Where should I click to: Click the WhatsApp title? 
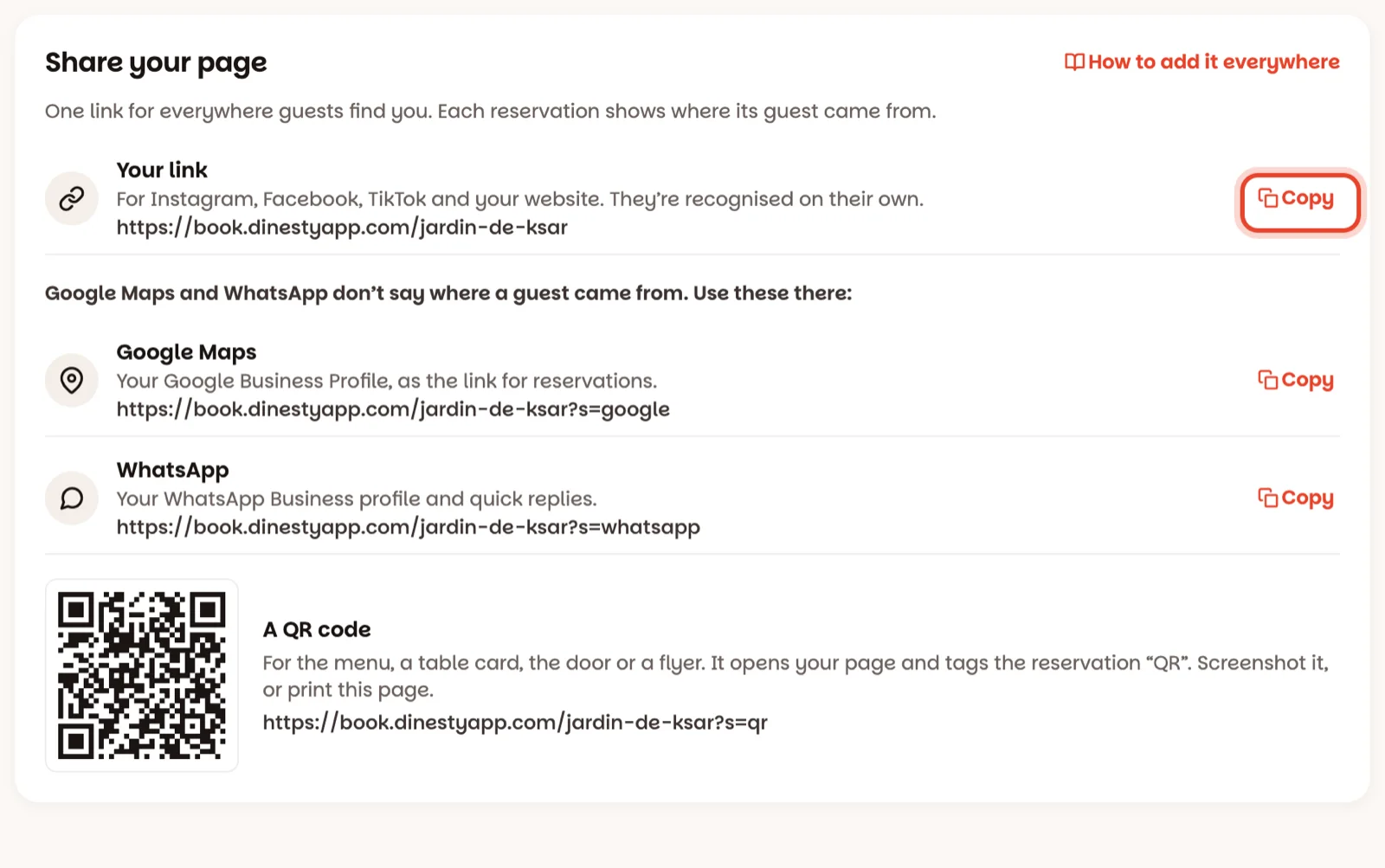[172, 469]
